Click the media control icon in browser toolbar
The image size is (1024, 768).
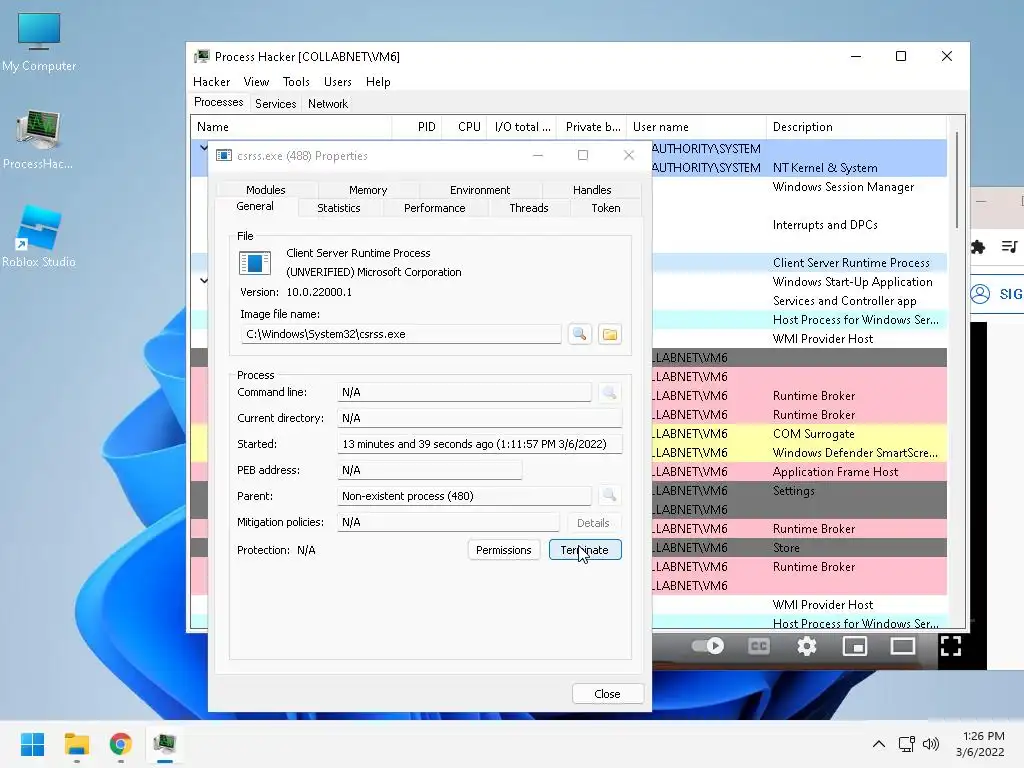pyautogui.click(x=1009, y=247)
